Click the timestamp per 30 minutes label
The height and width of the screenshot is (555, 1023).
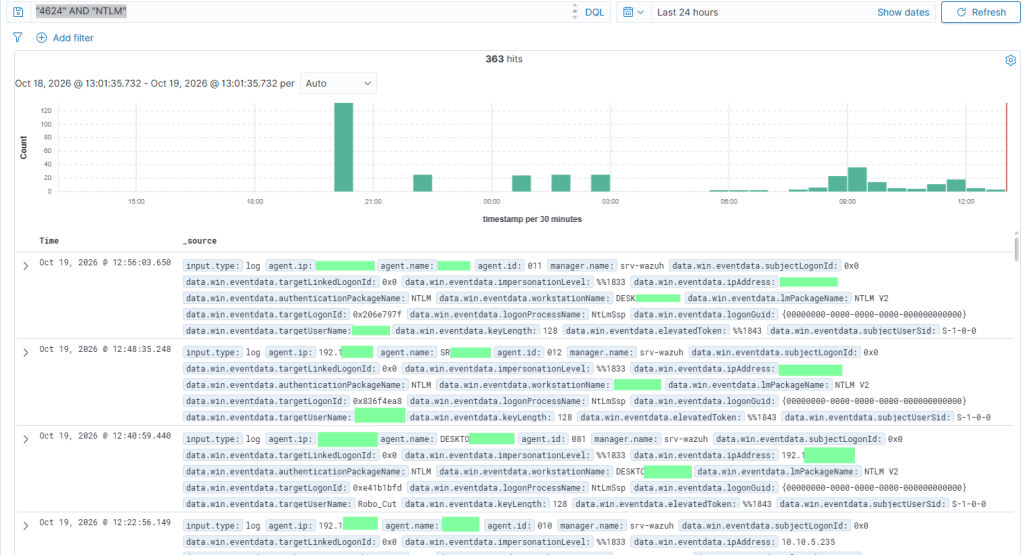pyautogui.click(x=532, y=219)
